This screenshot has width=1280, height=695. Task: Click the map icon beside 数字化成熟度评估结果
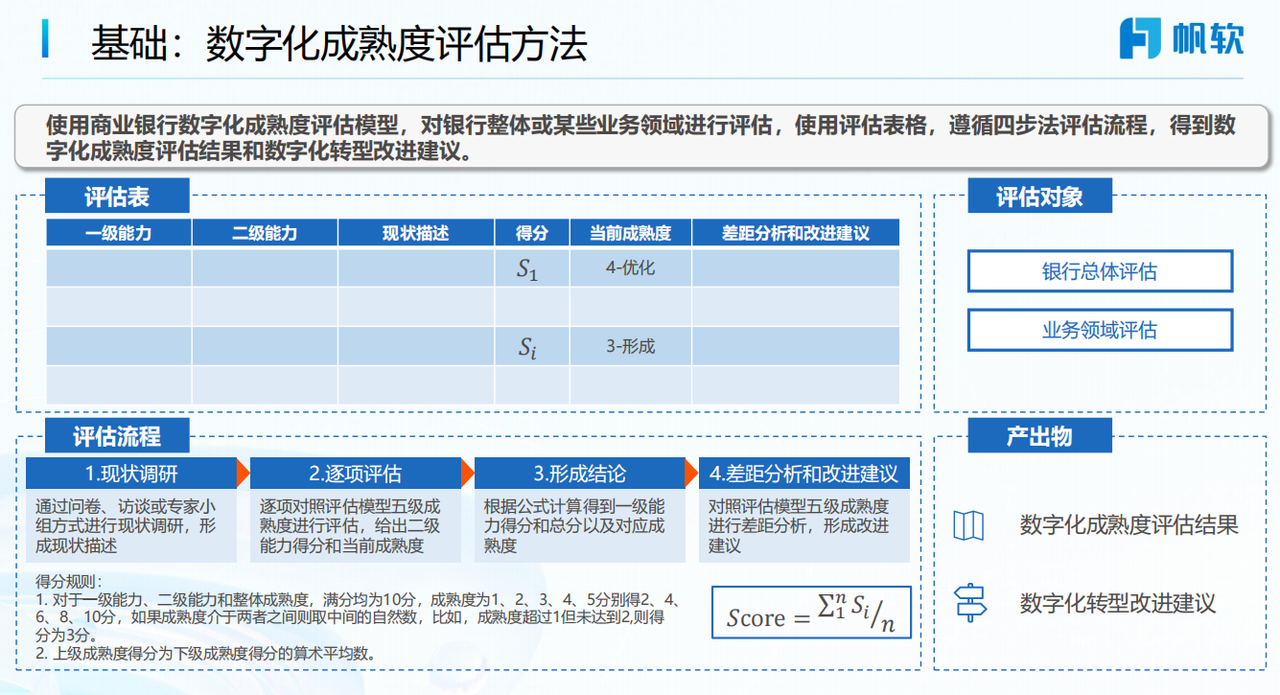(x=968, y=525)
